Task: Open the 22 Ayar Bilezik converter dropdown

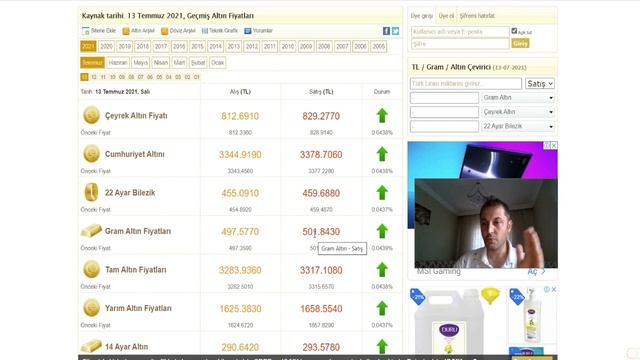Action: click(x=518, y=126)
